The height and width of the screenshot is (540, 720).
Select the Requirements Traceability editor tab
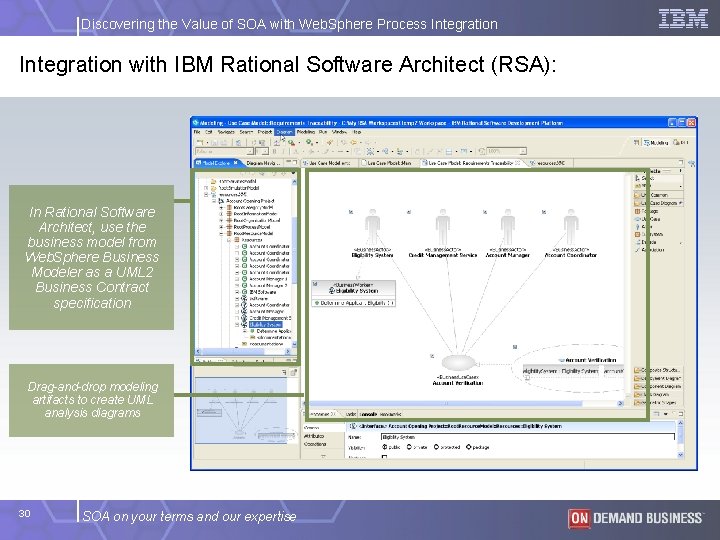(472, 163)
